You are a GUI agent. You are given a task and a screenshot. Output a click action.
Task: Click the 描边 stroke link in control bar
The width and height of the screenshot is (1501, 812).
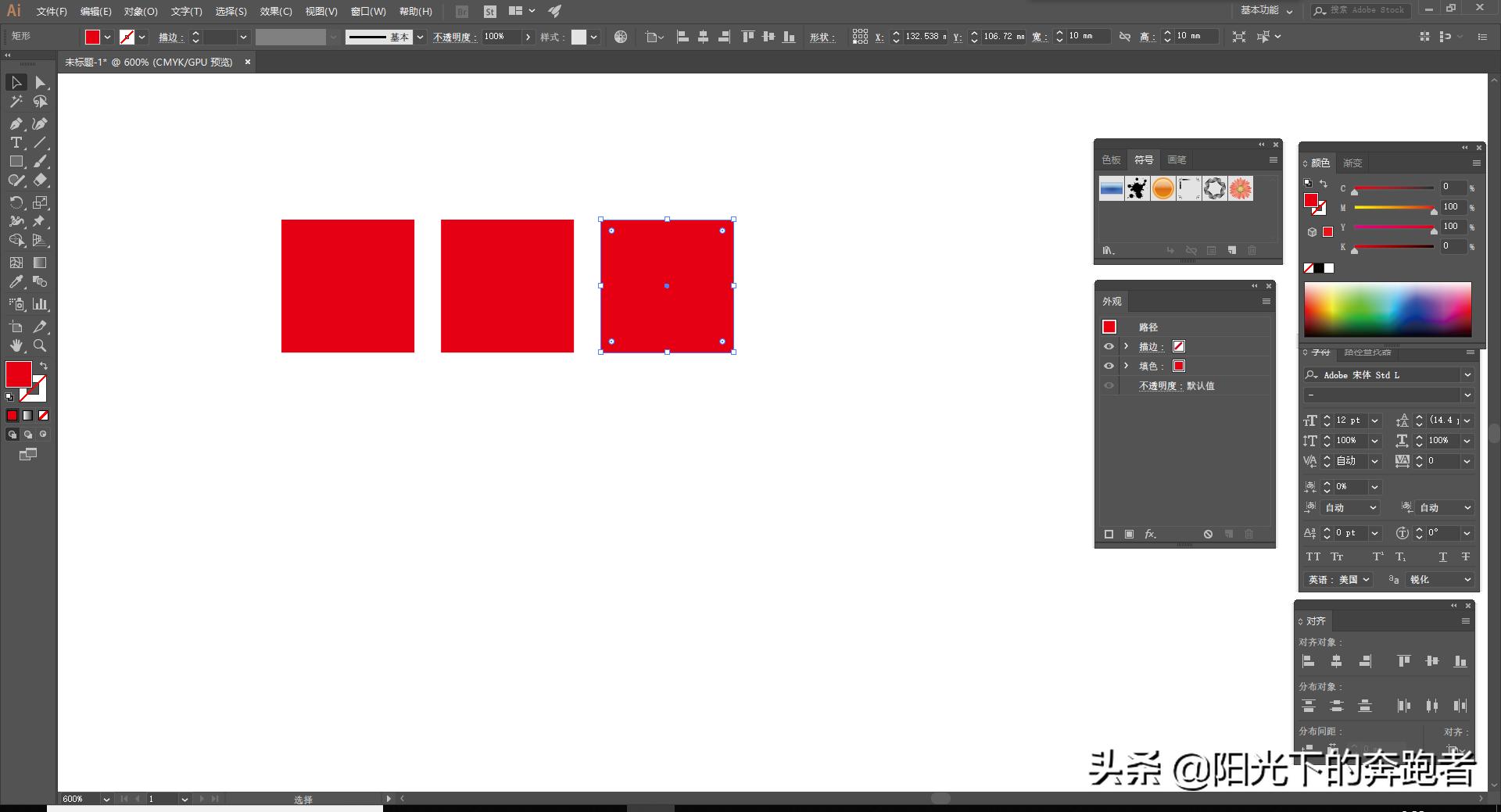[x=170, y=37]
